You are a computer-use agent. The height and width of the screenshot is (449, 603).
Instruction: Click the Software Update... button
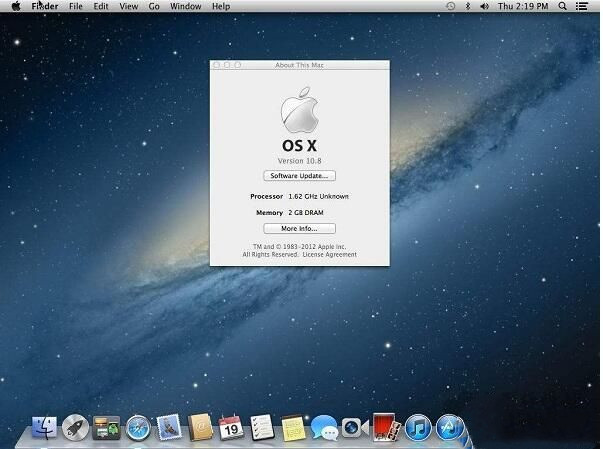tap(299, 176)
